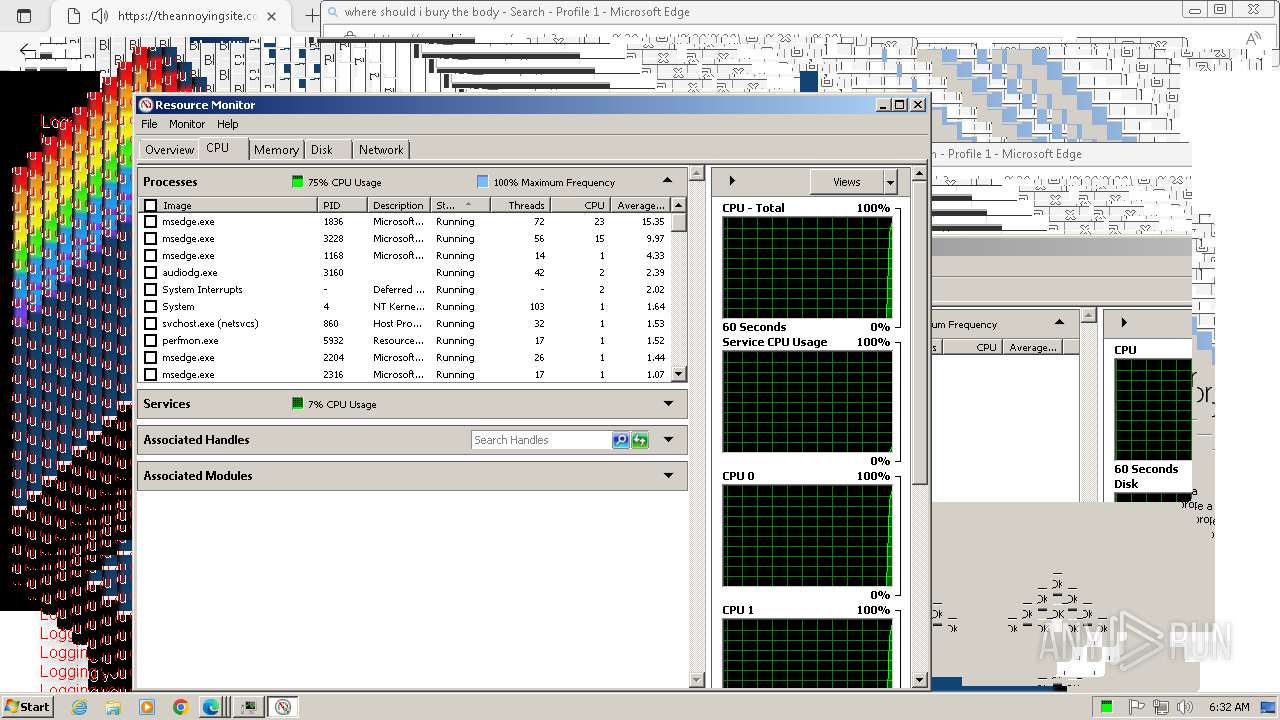Click the blue Maximum Frequency indicator square
The height and width of the screenshot is (720, 1280).
tap(483, 182)
